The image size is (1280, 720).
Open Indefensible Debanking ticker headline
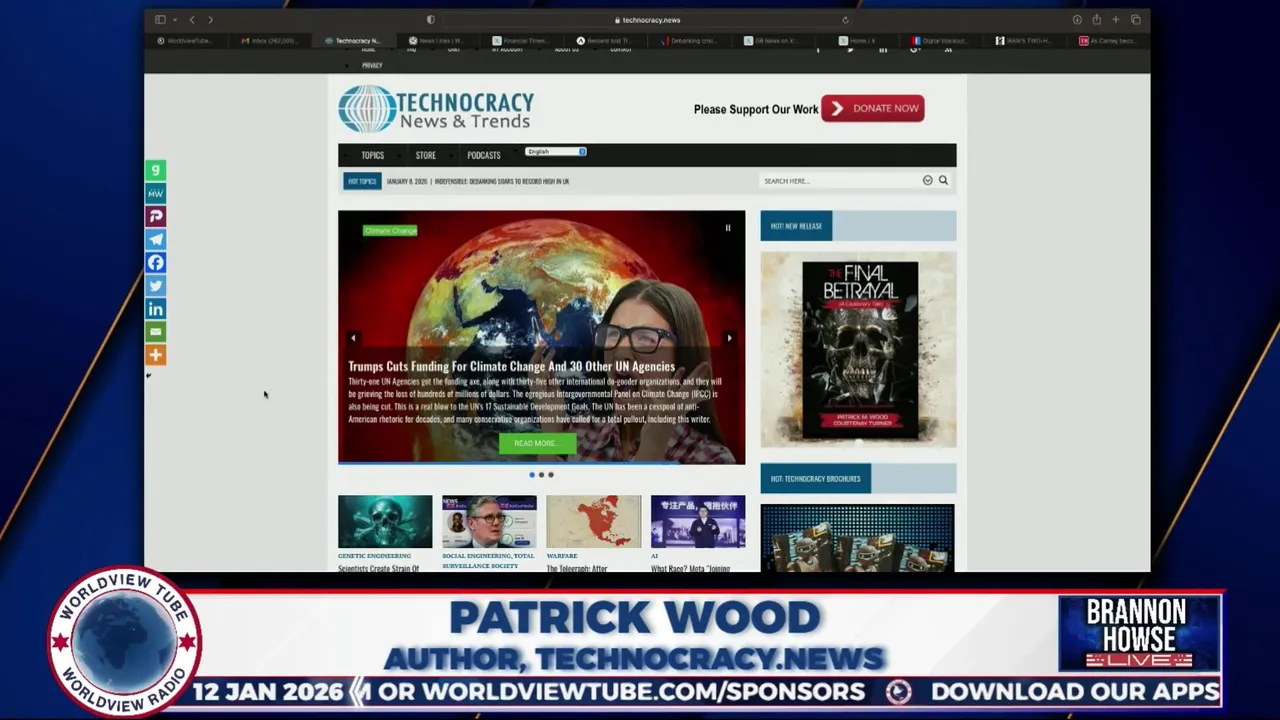point(502,181)
